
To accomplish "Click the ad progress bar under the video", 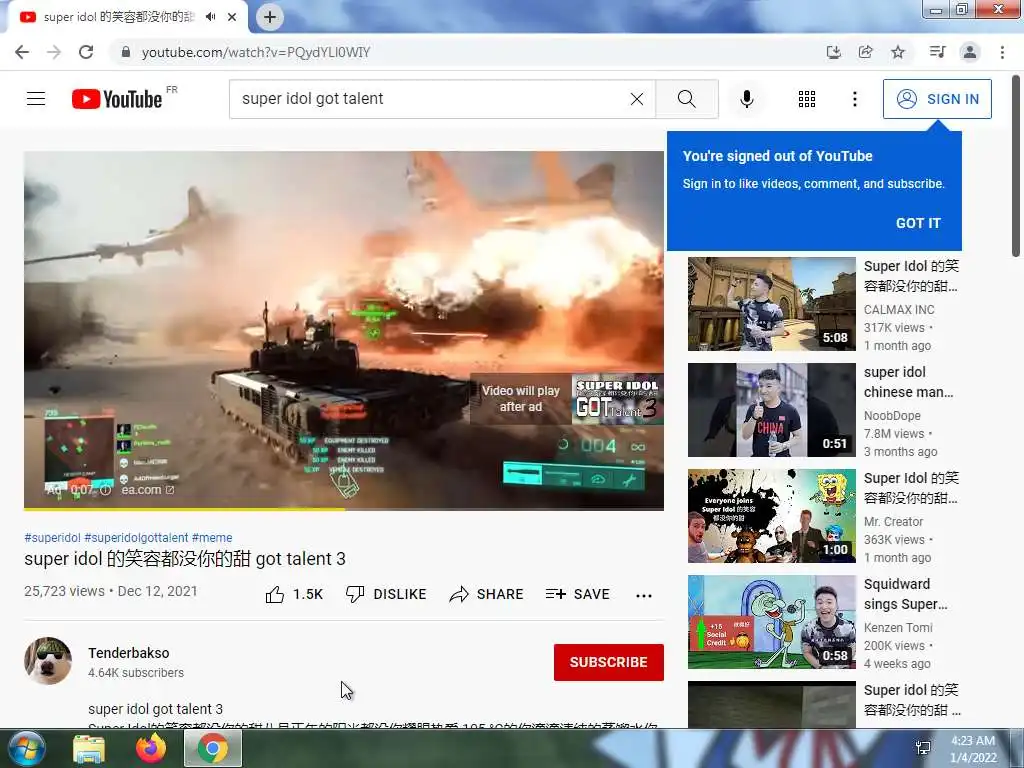I will (x=344, y=508).
